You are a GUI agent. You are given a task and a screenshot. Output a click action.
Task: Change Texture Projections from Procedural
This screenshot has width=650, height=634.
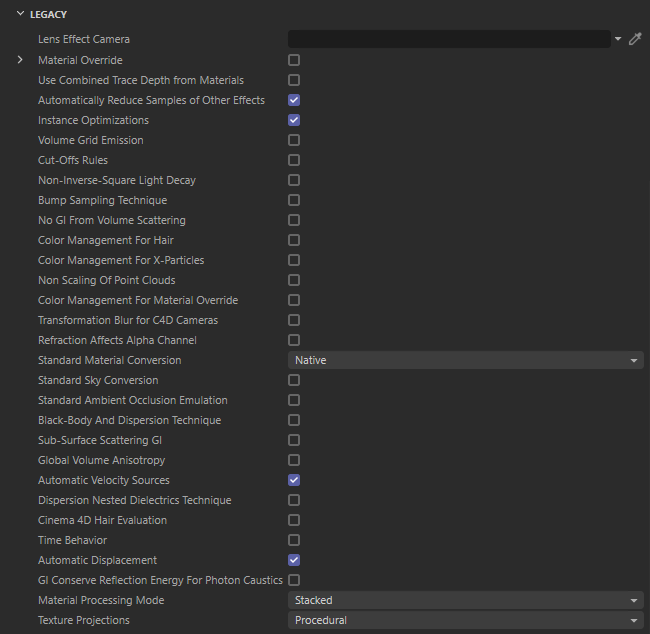point(466,620)
